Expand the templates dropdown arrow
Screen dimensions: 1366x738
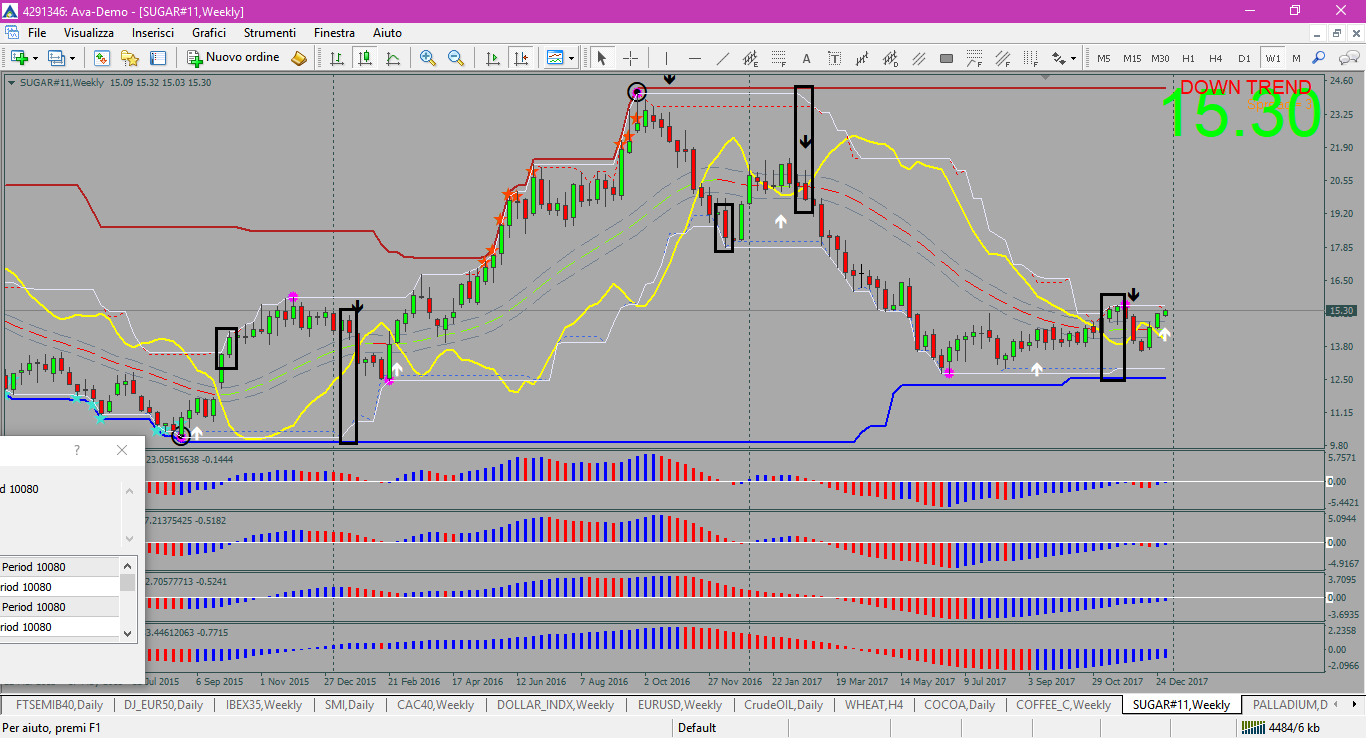tap(572, 58)
